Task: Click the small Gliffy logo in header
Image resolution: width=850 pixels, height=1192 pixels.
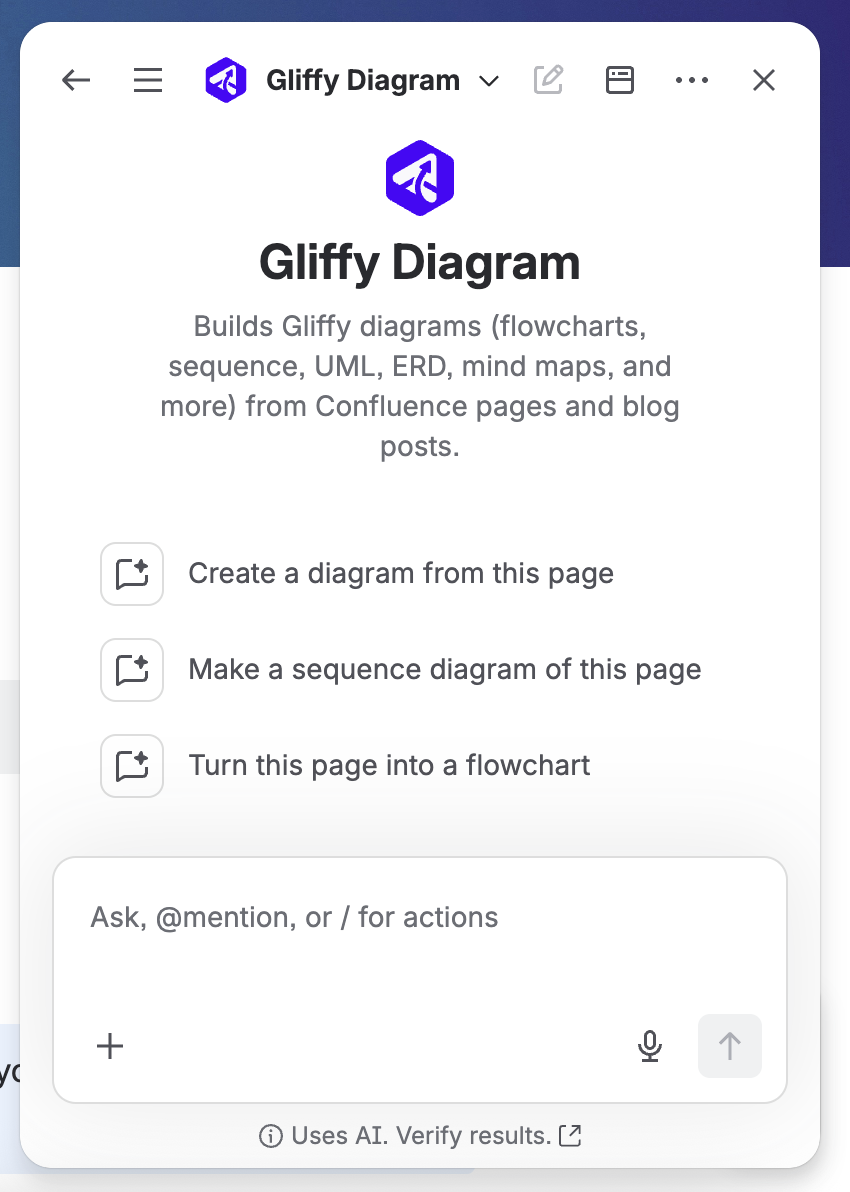Action: point(226,80)
